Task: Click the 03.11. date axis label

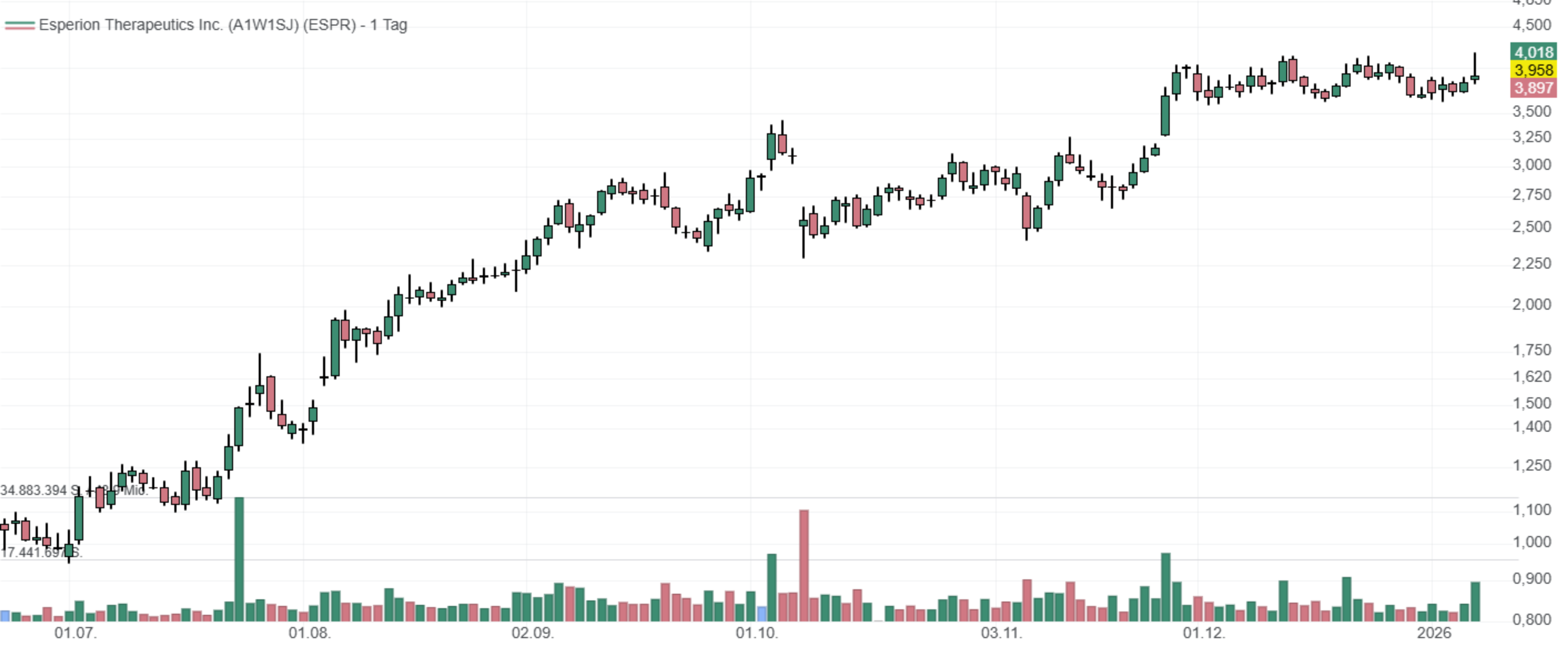Action: click(1002, 633)
